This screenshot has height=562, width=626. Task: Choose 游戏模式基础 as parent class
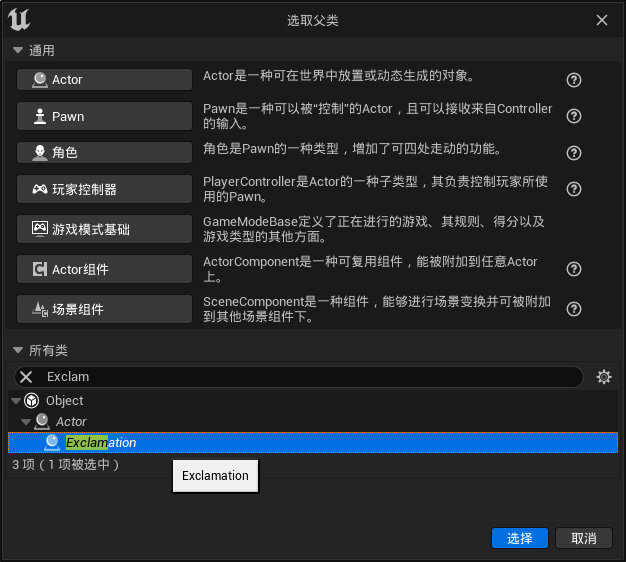pos(104,229)
